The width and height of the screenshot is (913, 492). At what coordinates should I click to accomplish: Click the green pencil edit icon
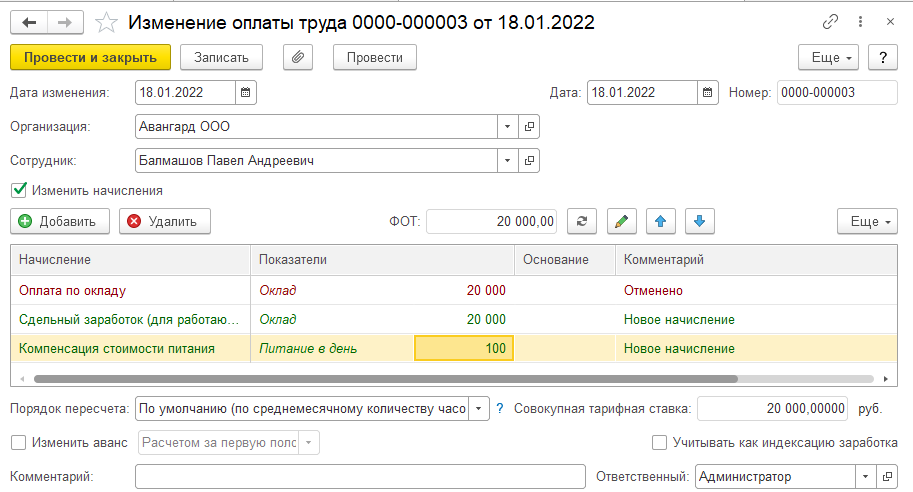tap(622, 221)
